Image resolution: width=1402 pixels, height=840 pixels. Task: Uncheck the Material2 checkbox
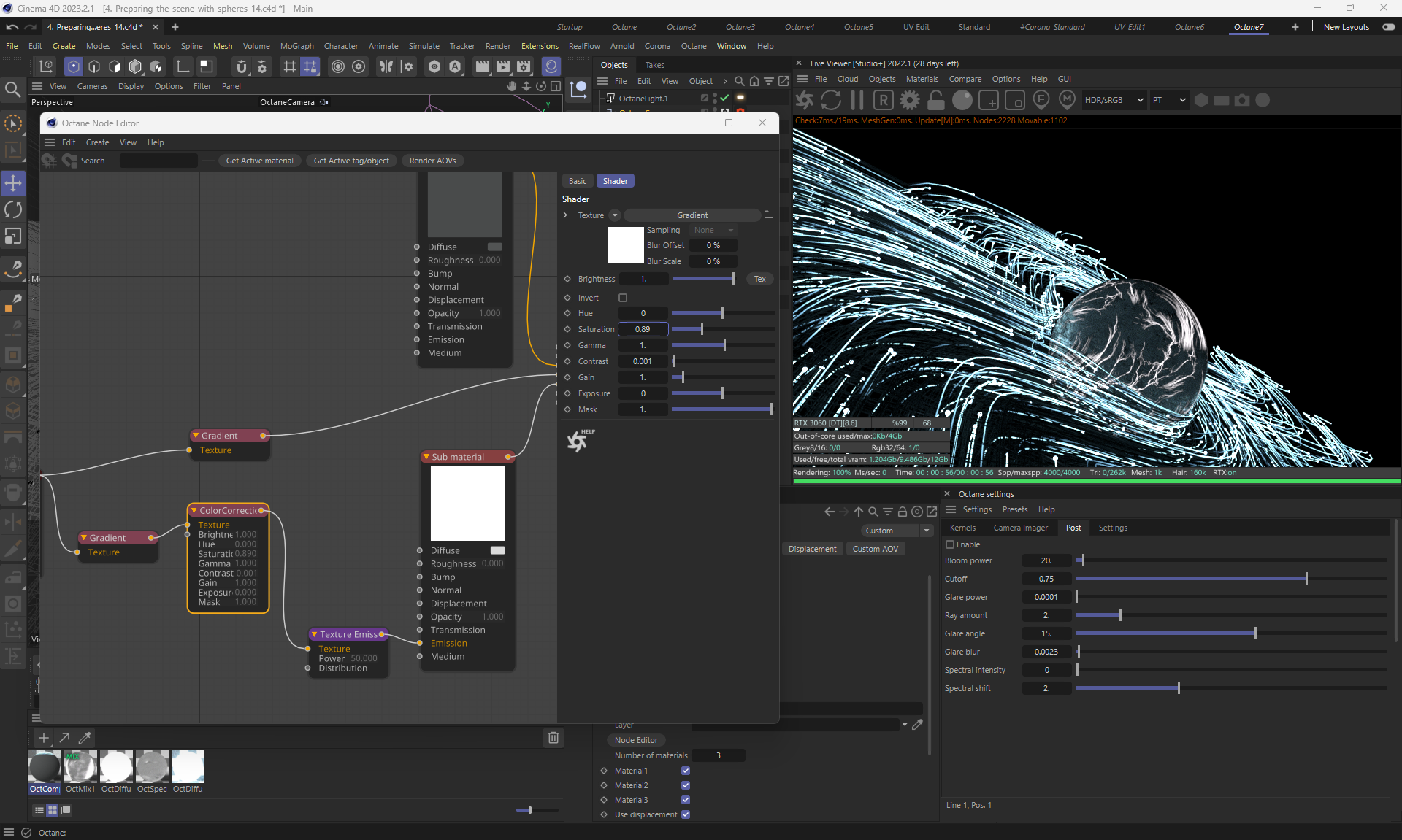point(686,785)
